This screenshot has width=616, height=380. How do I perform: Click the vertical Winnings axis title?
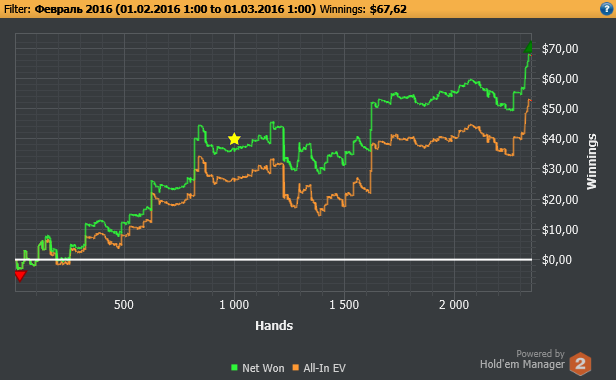[x=592, y=162]
